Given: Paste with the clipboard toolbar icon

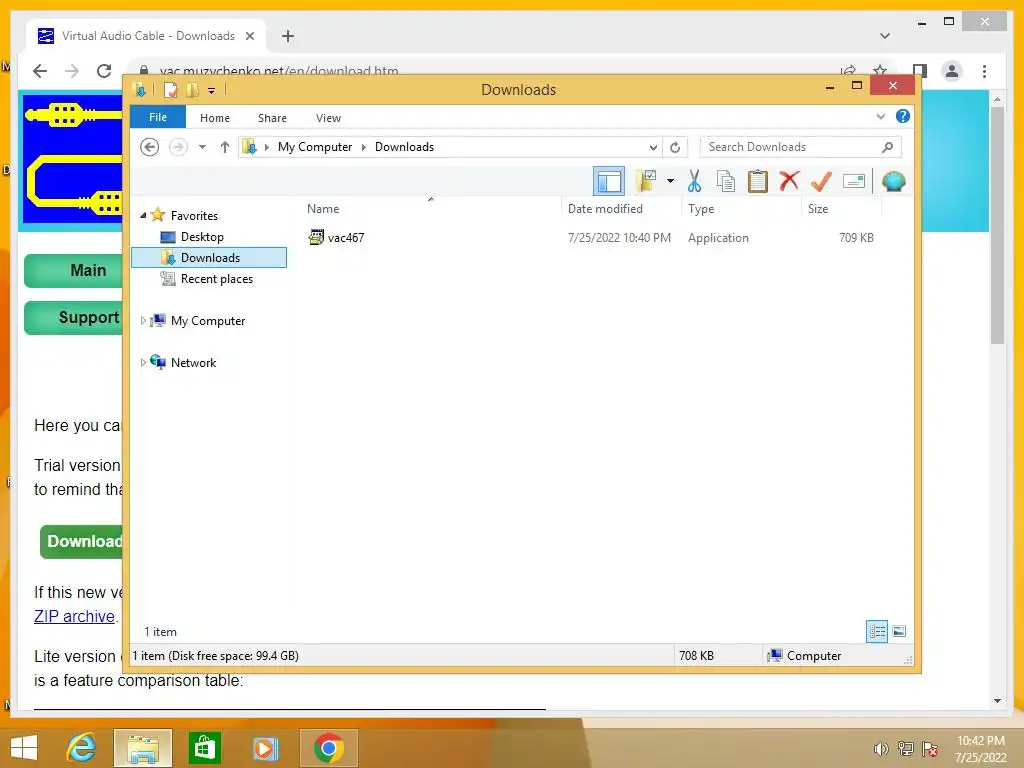Looking at the screenshot, I should (758, 181).
